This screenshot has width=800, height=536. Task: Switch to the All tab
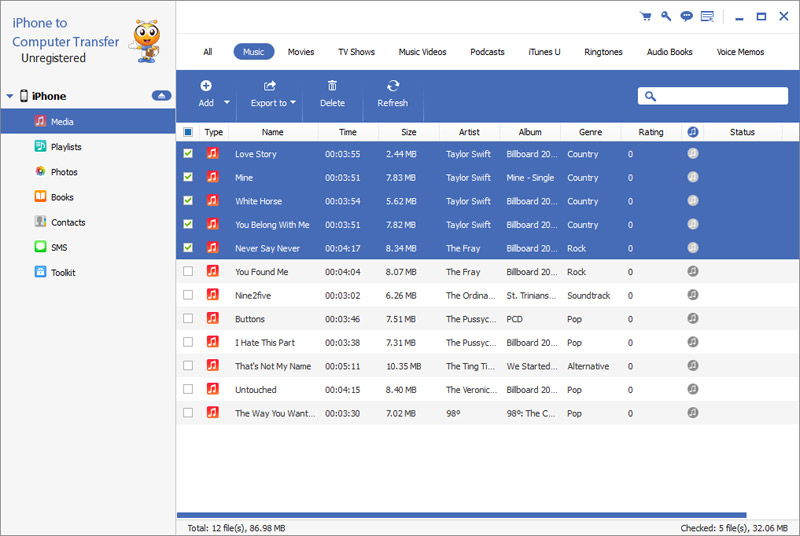tap(208, 52)
